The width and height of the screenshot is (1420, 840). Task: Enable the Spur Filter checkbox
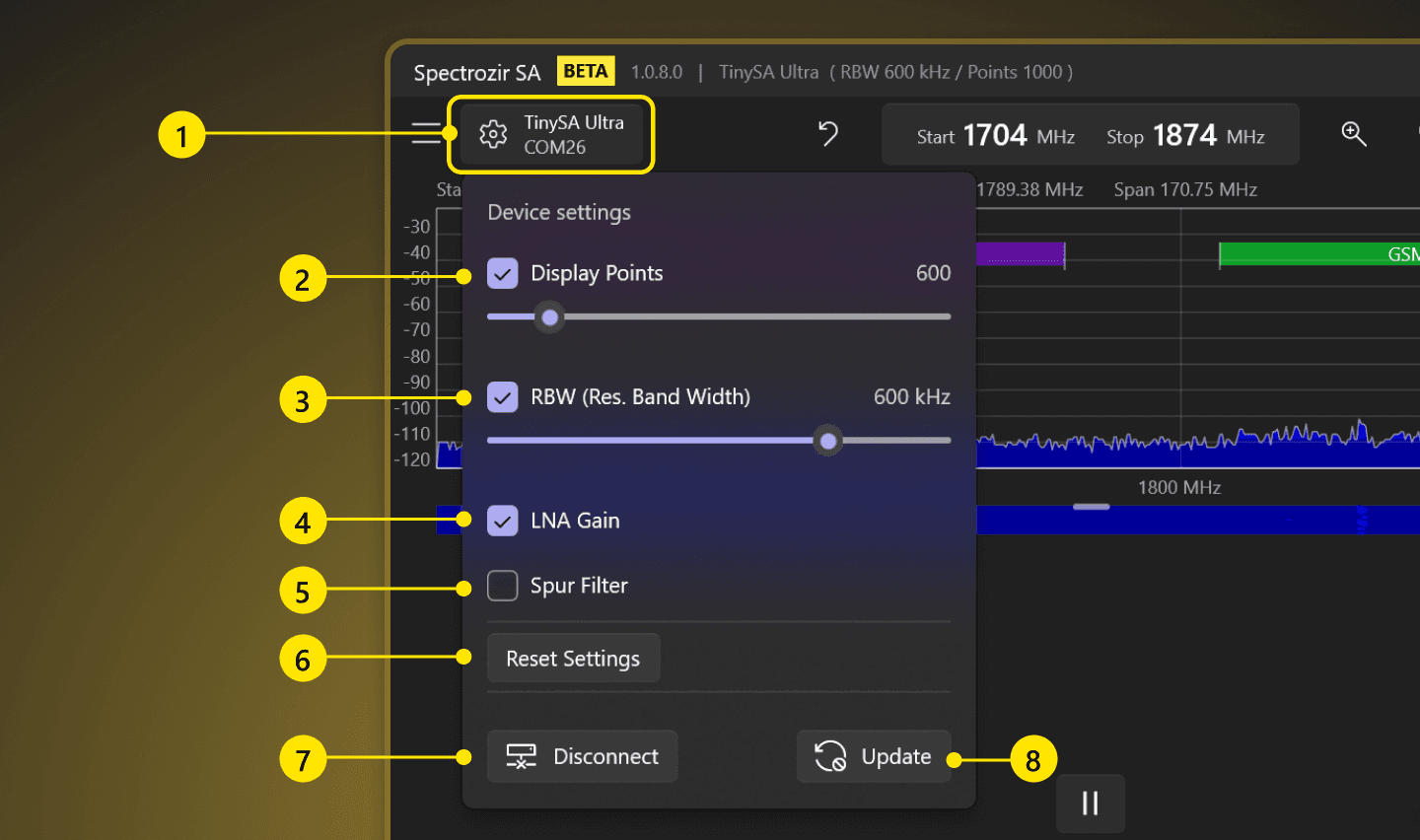point(503,586)
